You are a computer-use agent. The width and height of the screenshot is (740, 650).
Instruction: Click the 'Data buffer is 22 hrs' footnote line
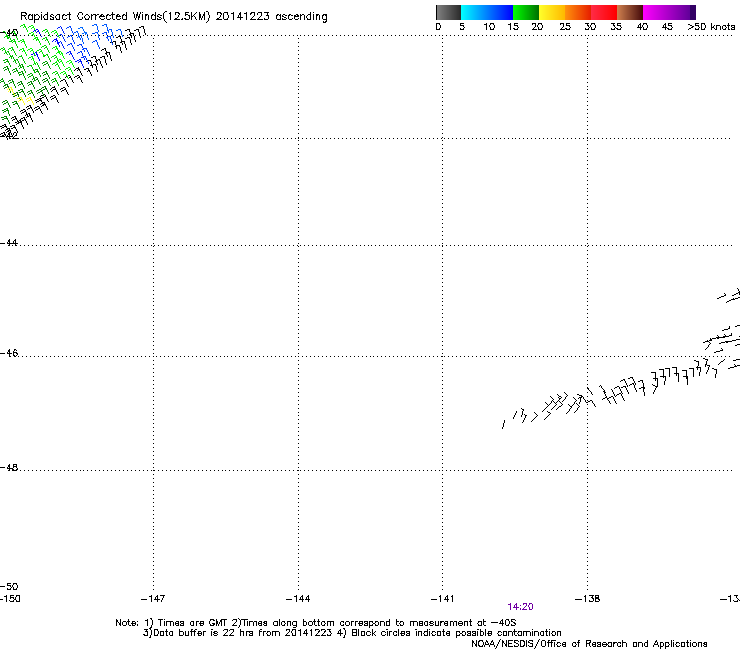coord(352,633)
